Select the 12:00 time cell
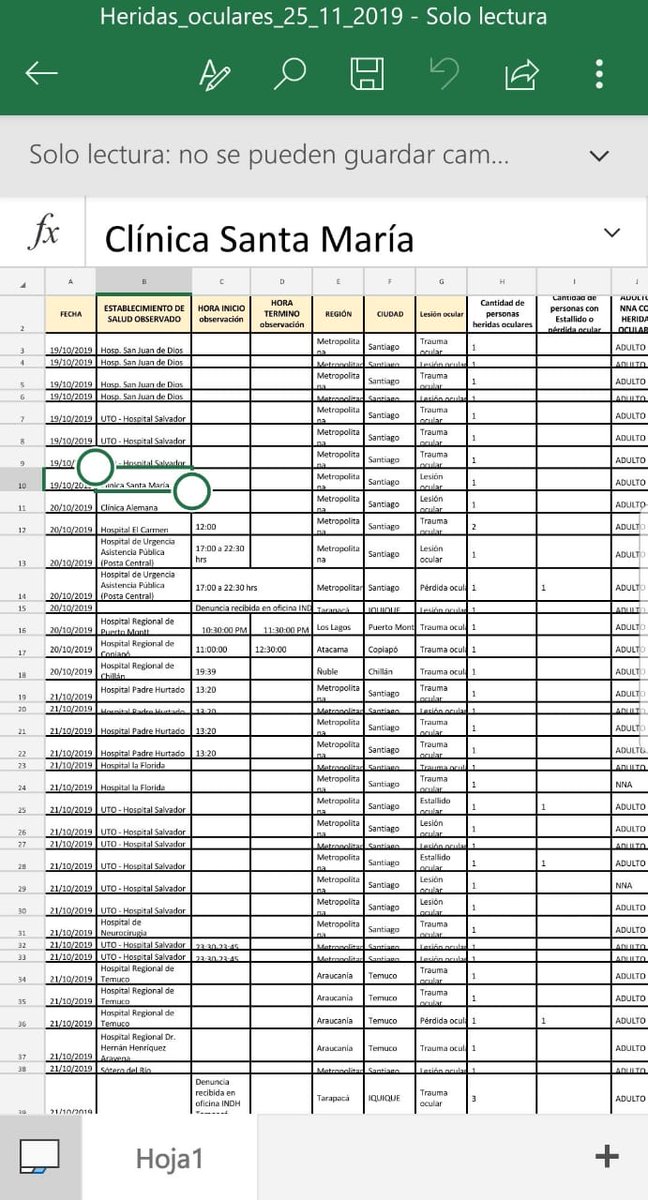Image resolution: width=648 pixels, height=1200 pixels. (221, 525)
